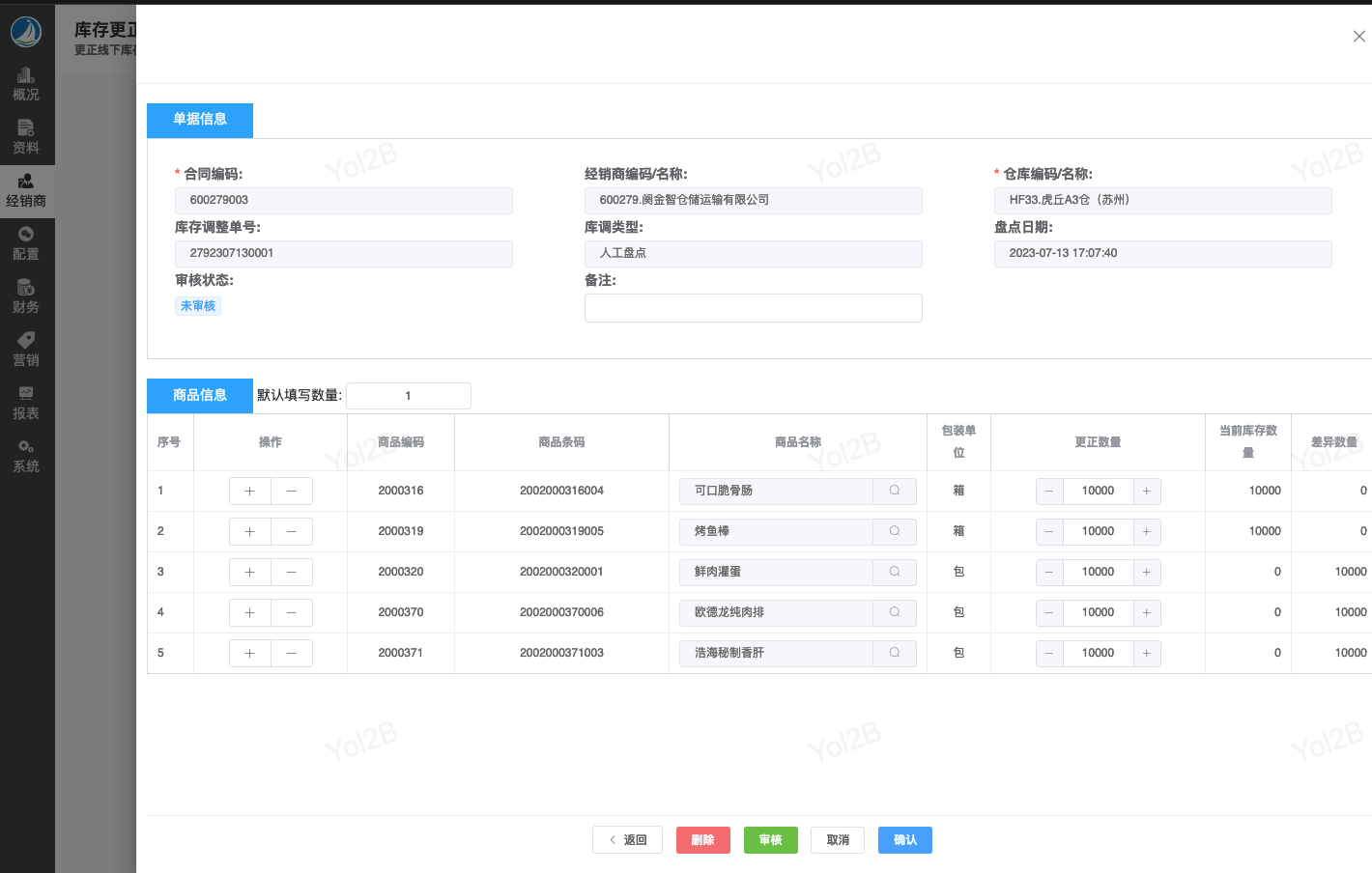Select the 配置 configuration sidebar icon
1372x873 pixels.
tap(26, 243)
